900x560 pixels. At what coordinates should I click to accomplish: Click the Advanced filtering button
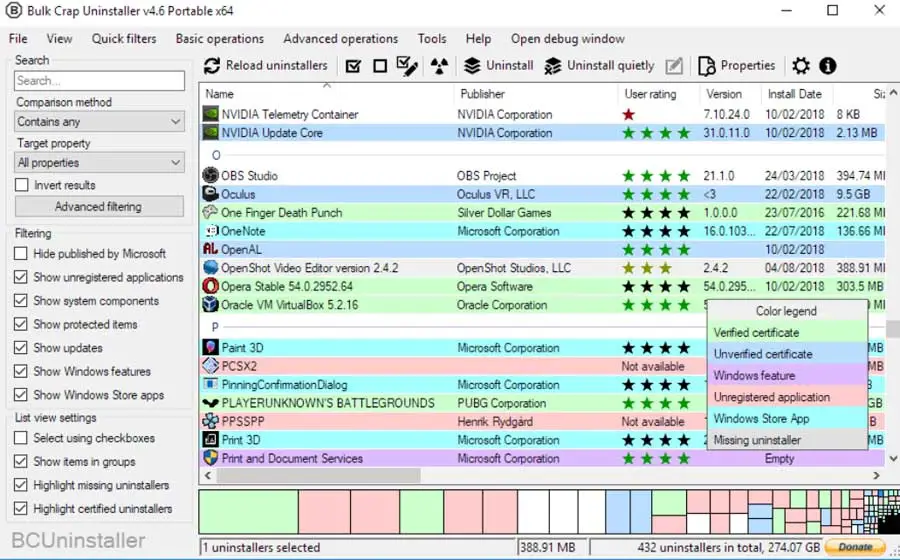point(99,206)
